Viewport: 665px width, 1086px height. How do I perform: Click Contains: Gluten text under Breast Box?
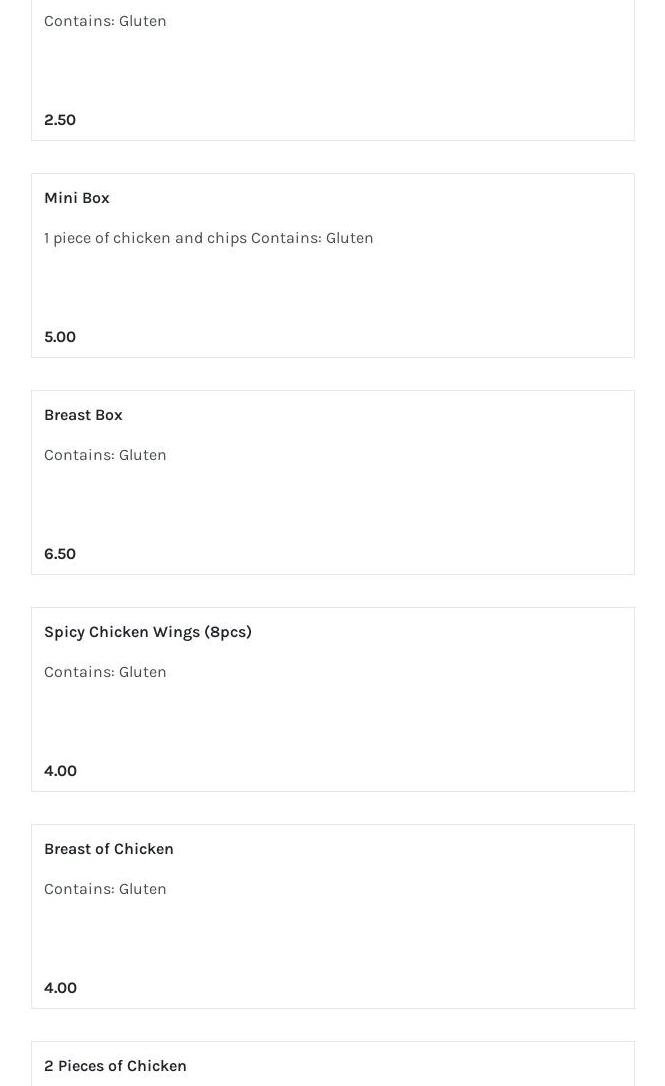click(x=105, y=455)
